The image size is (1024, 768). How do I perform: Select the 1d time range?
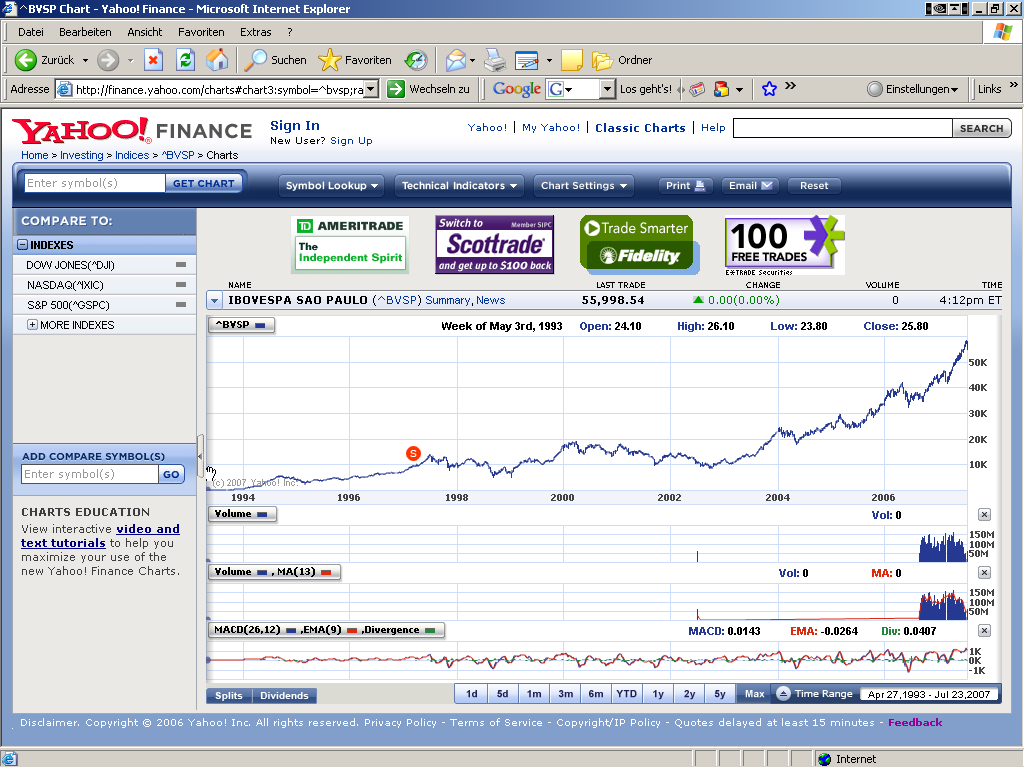[x=472, y=694]
